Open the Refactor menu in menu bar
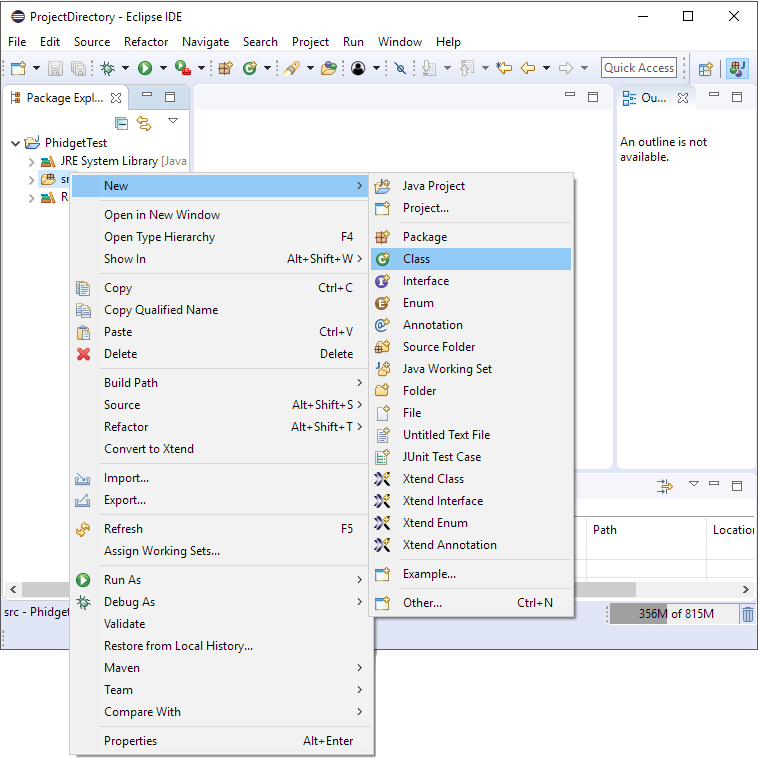 146,42
